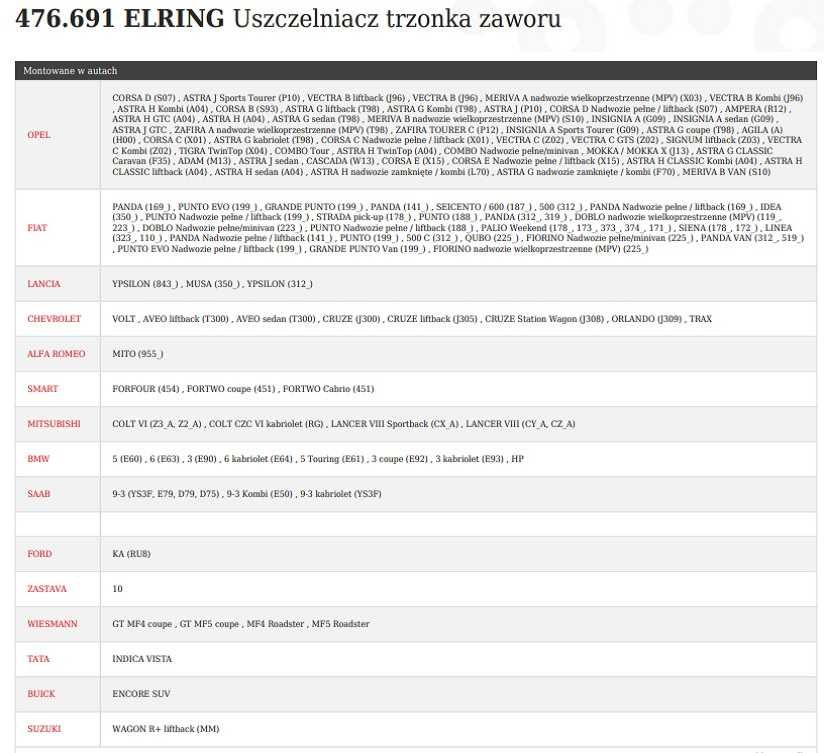Image resolution: width=824 pixels, height=753 pixels.
Task: Click the 'Montowane w autach' table header
Action: [x=416, y=70]
